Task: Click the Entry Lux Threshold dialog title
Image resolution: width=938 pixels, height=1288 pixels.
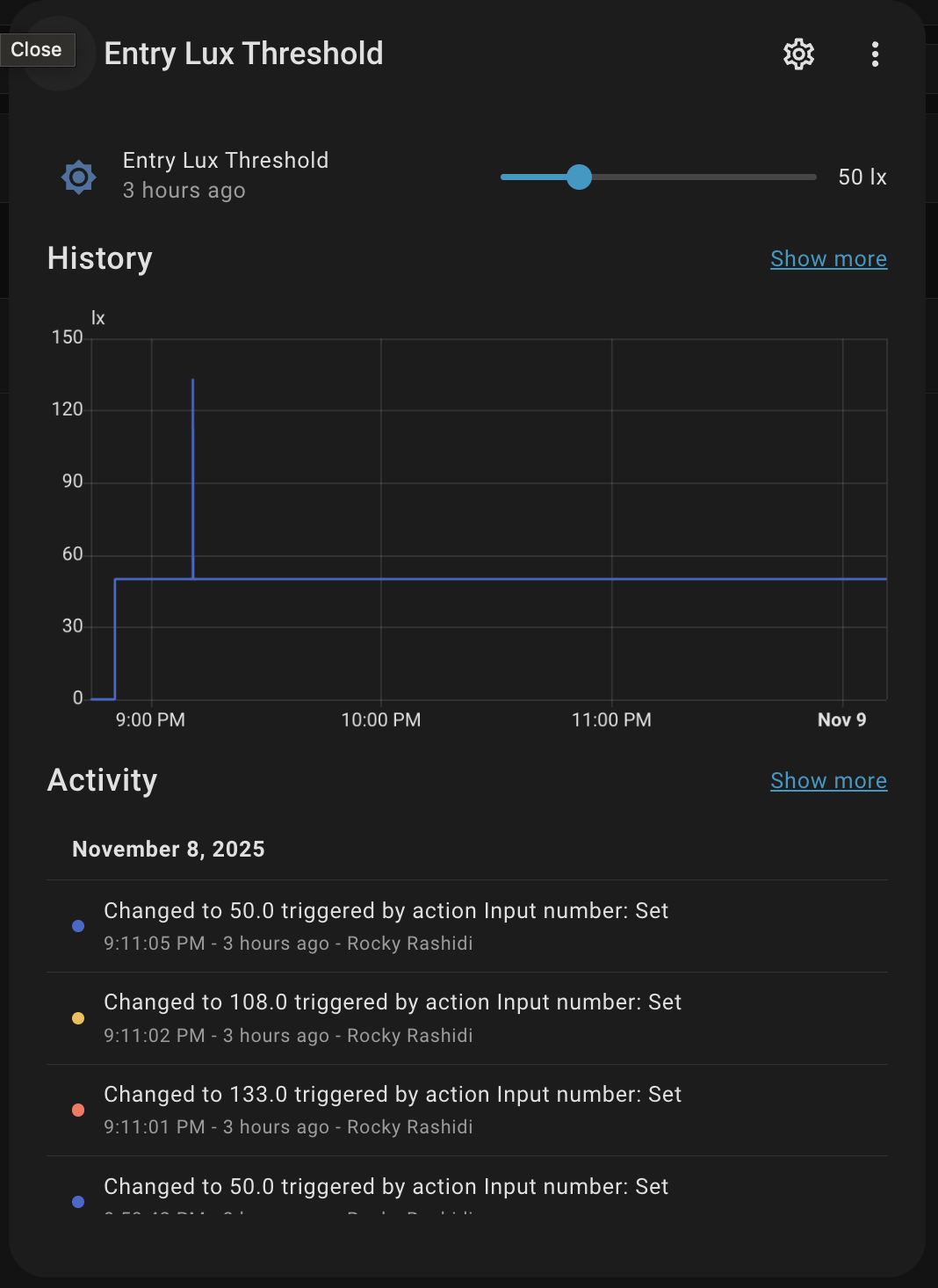Action: (243, 54)
